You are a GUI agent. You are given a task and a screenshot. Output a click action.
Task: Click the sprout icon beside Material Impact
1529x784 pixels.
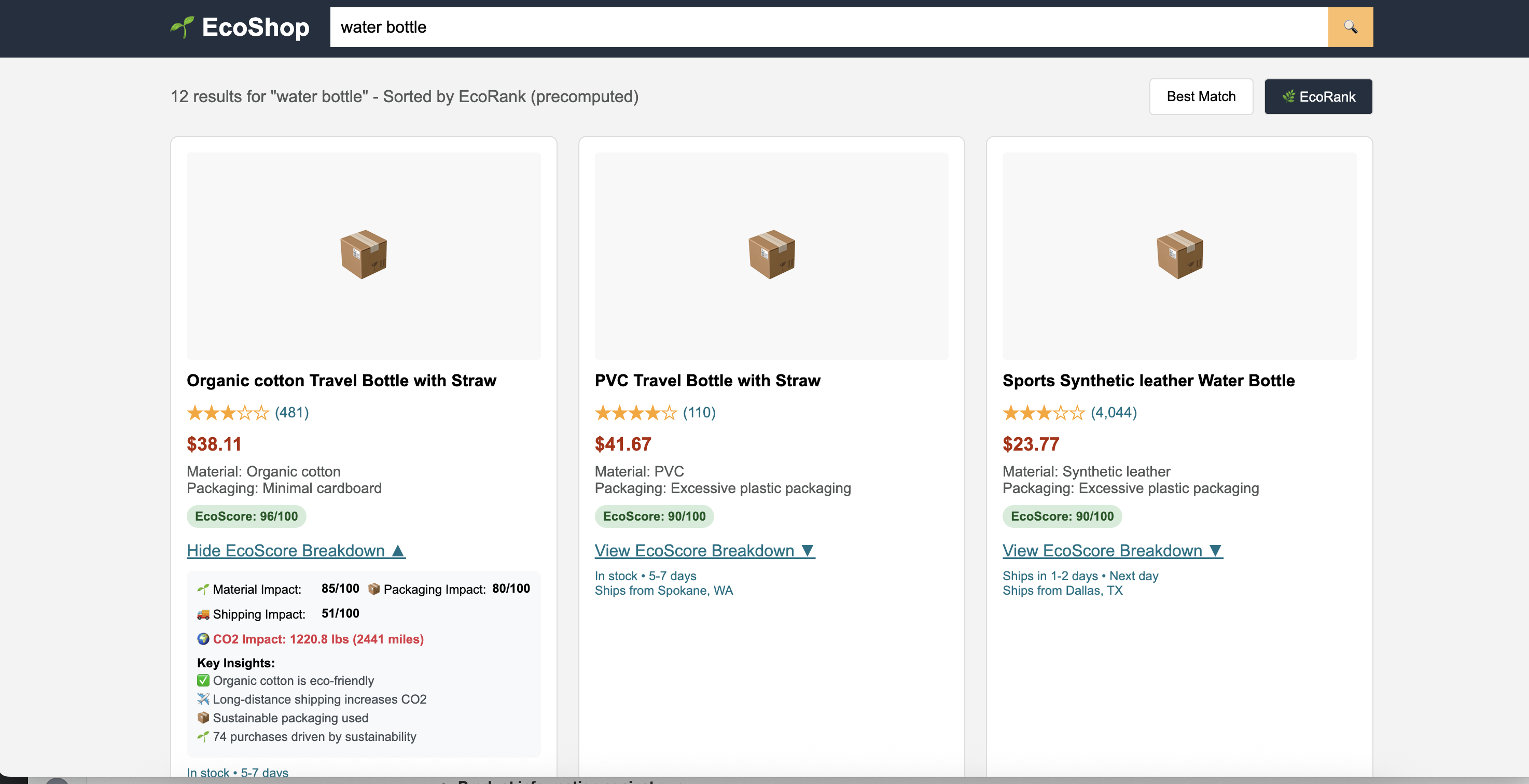pos(203,589)
